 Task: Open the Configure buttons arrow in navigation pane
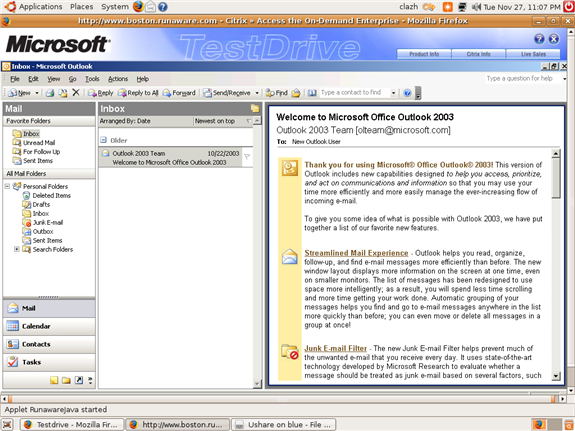click(x=90, y=380)
